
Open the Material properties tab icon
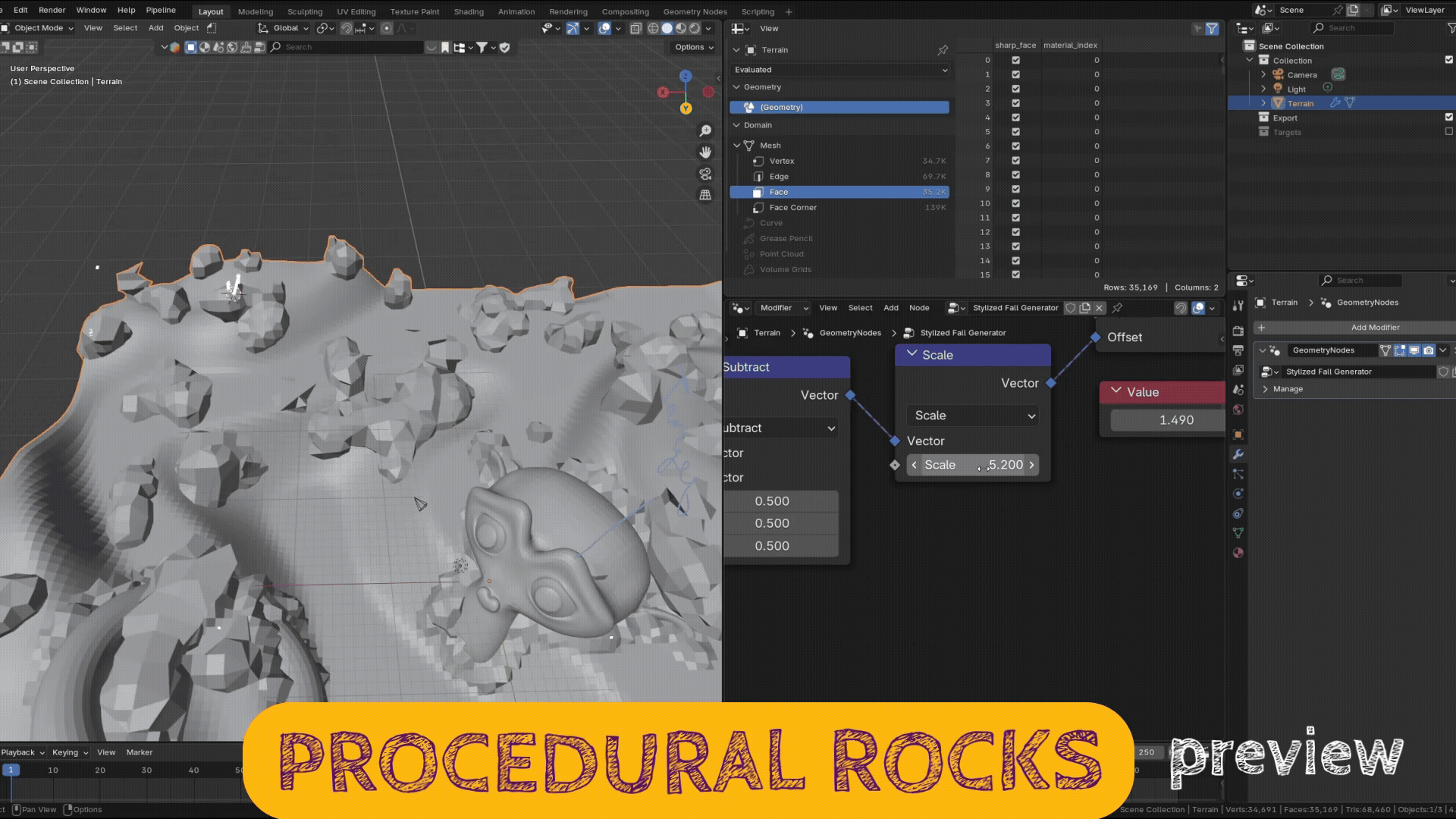pyautogui.click(x=1238, y=553)
